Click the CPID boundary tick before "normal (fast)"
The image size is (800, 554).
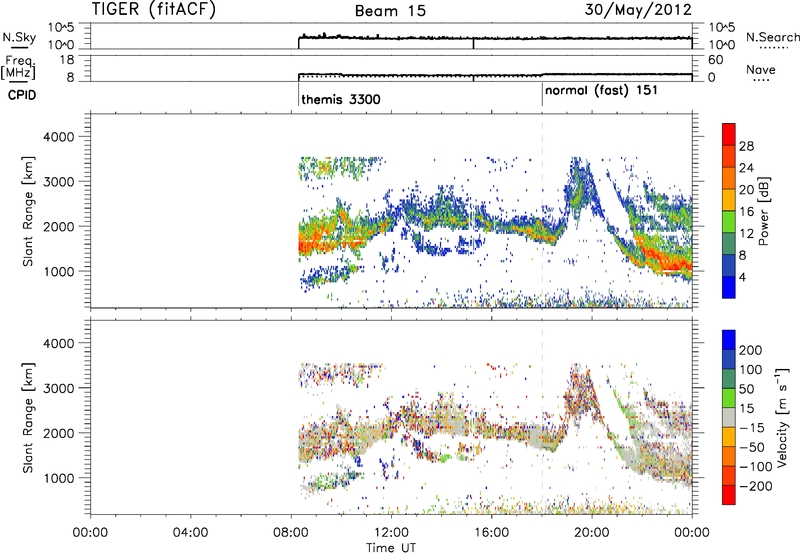pos(542,95)
